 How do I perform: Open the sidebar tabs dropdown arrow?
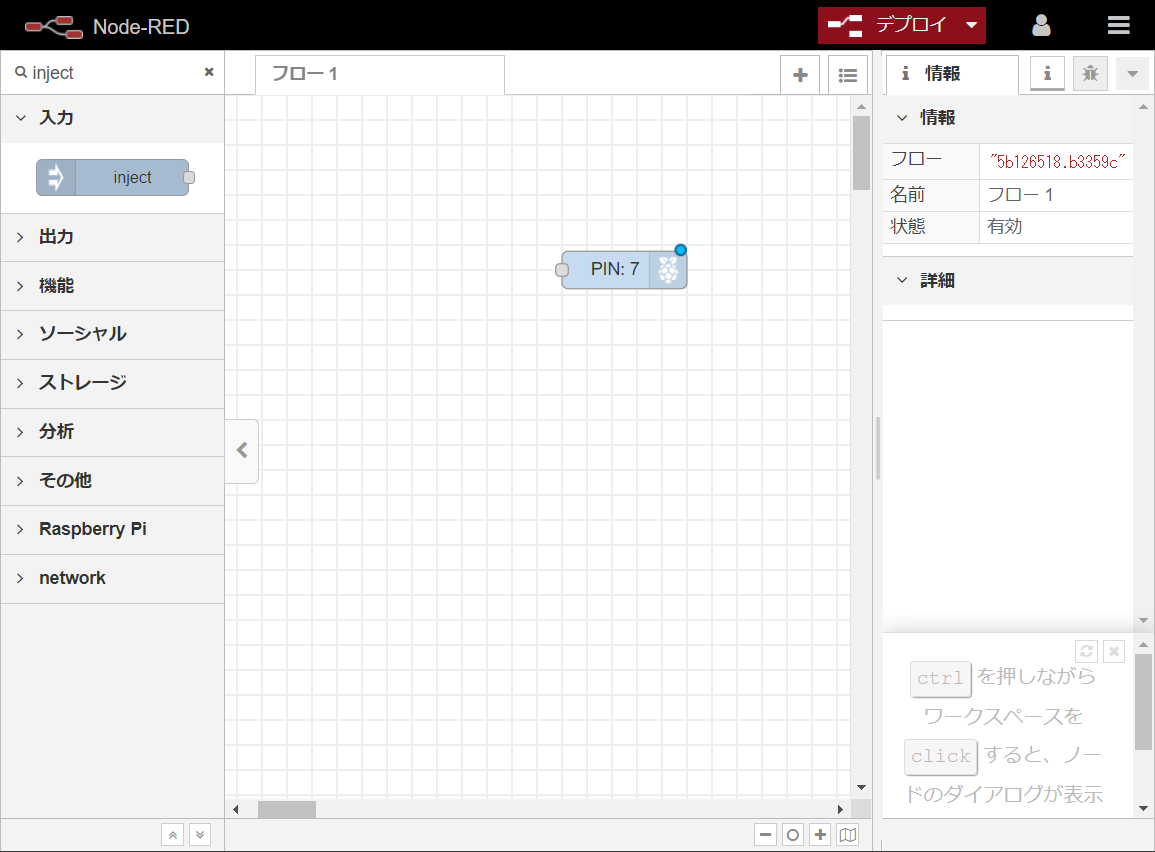(1133, 74)
